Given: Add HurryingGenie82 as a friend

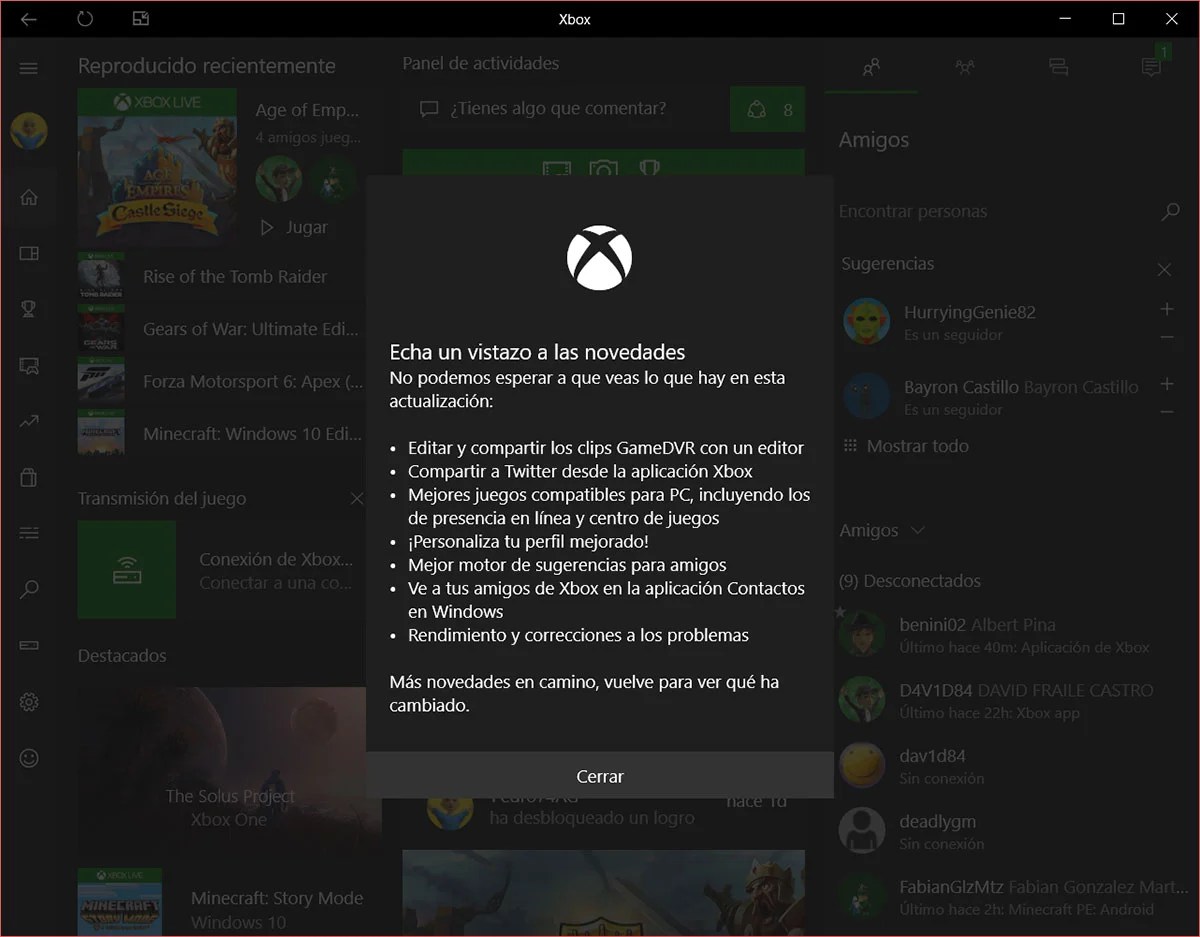Looking at the screenshot, I should (x=1167, y=310).
